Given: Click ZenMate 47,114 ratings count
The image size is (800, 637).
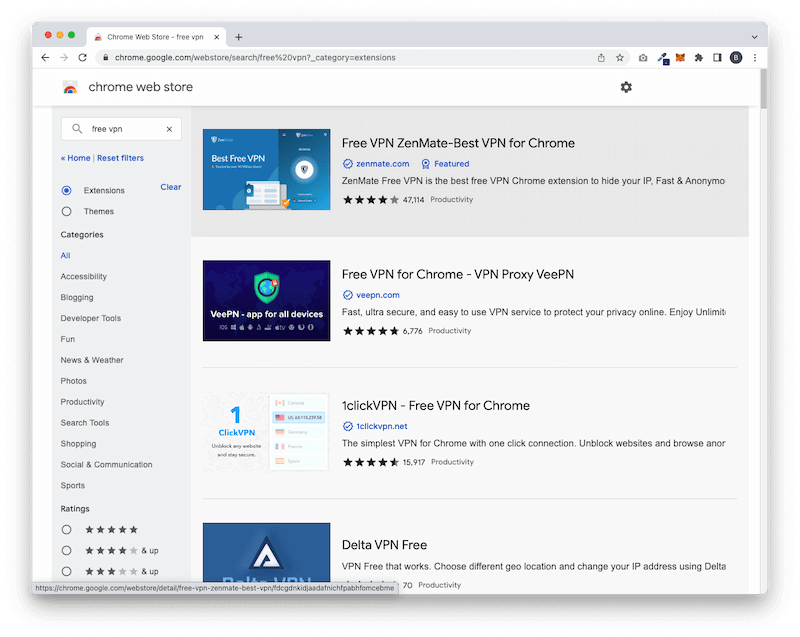Looking at the screenshot, I should tap(413, 199).
